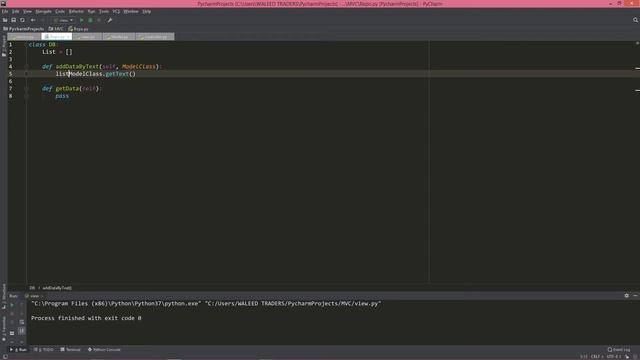The height and width of the screenshot is (360, 640).
Task: Hide the Run panel with minimize icon
Action: tap(636, 296)
